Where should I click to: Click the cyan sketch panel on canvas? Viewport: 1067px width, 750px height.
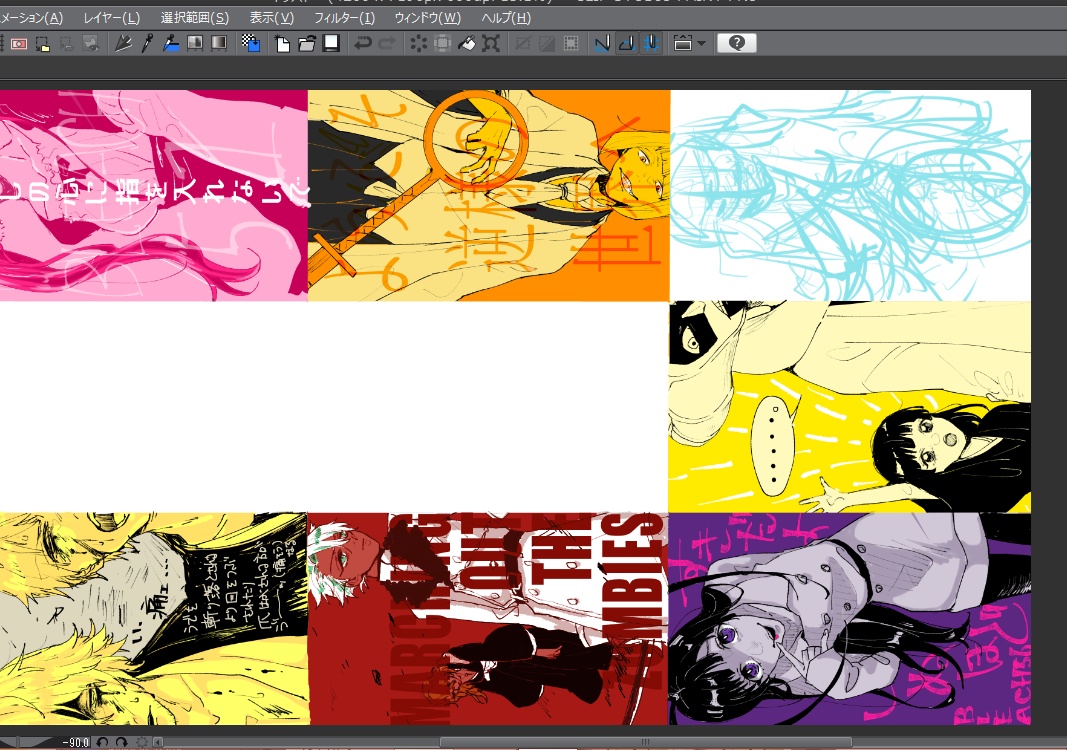click(850, 195)
